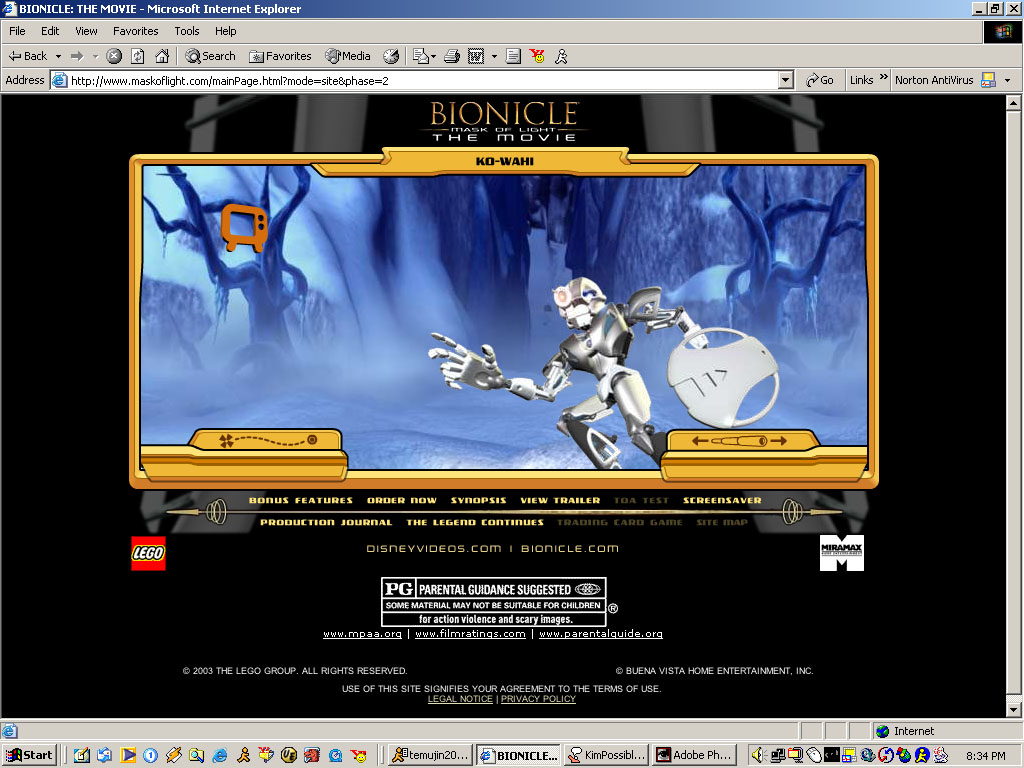
Task: Click the Edit with Word icon
Action: tap(476, 56)
